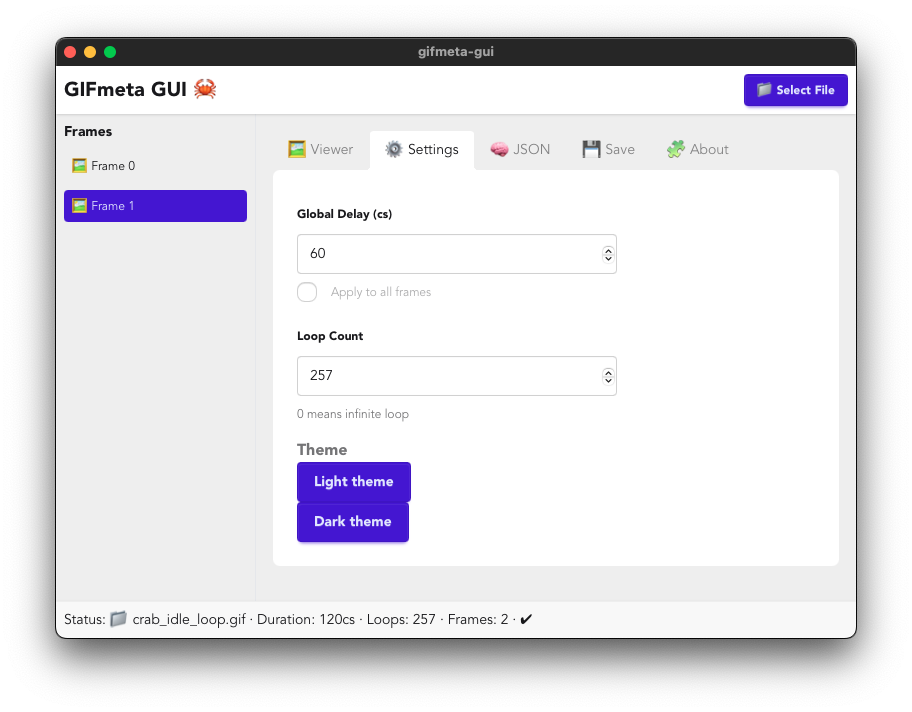Viewport: 912px width, 712px height.
Task: Click the framed picture icon on Frame 1
Action: coord(78,205)
